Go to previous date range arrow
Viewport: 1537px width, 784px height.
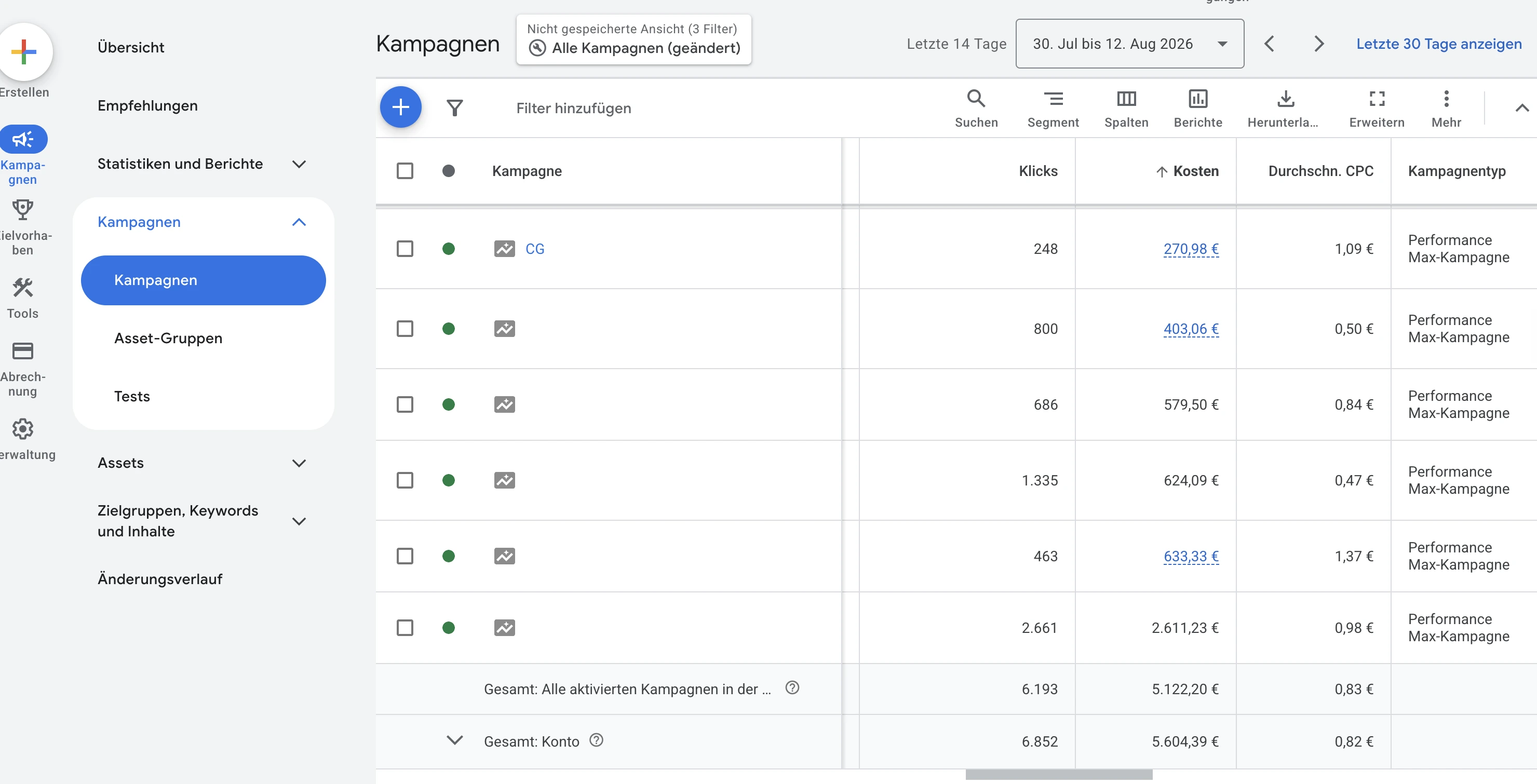pos(1269,44)
